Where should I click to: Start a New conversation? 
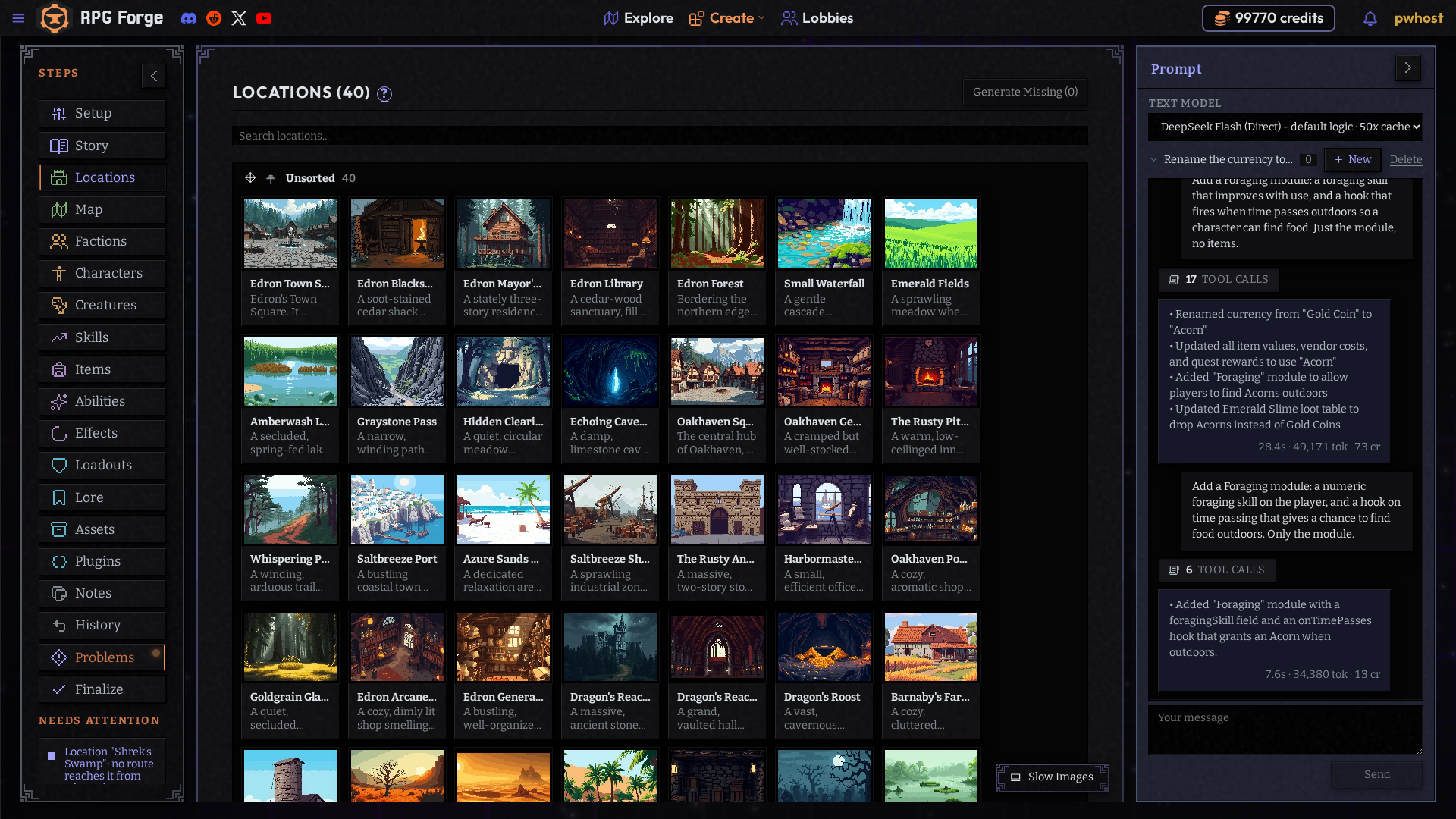coord(1353,159)
